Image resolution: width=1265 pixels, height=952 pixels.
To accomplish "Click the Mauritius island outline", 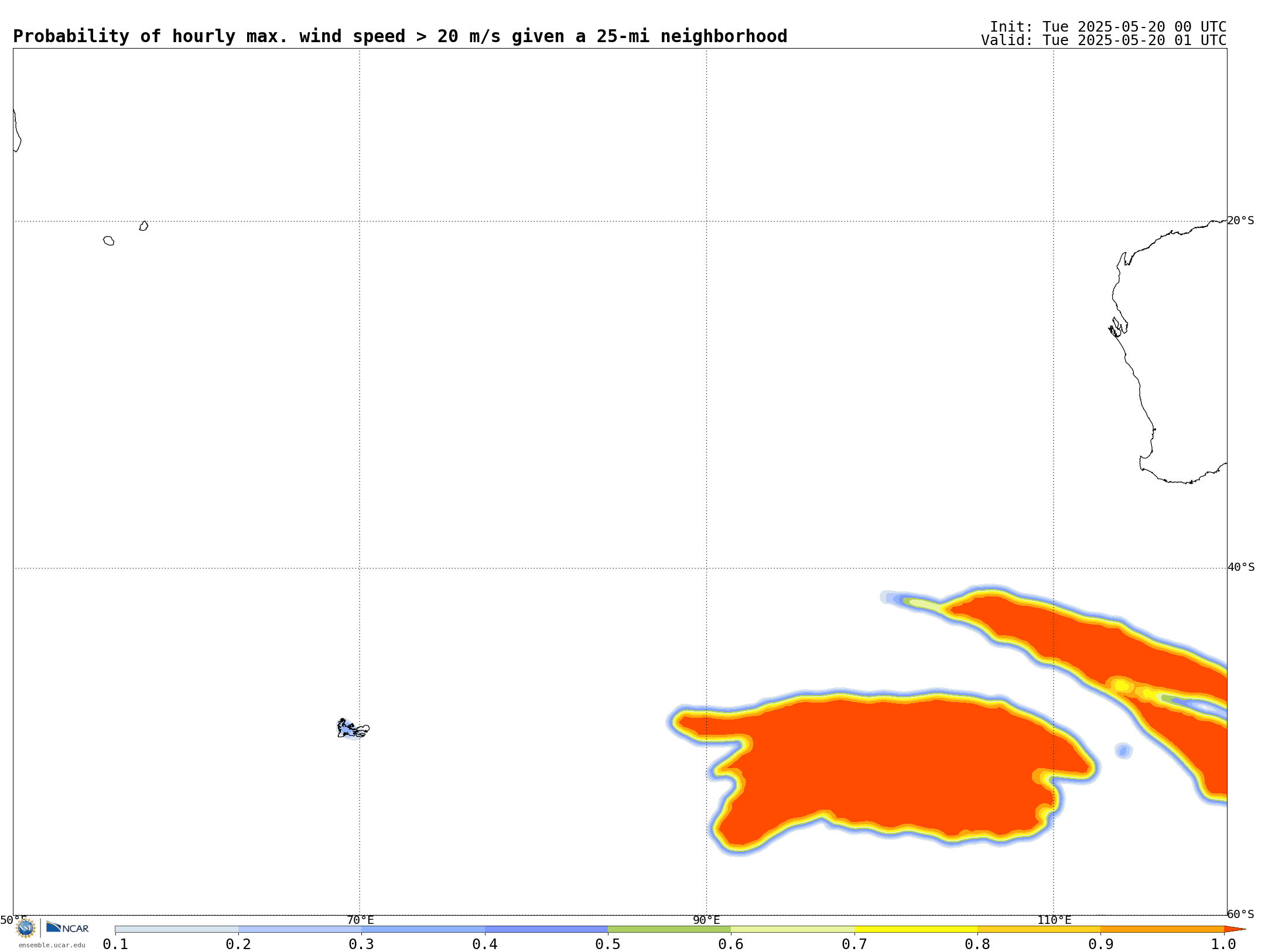I will coord(143,226).
